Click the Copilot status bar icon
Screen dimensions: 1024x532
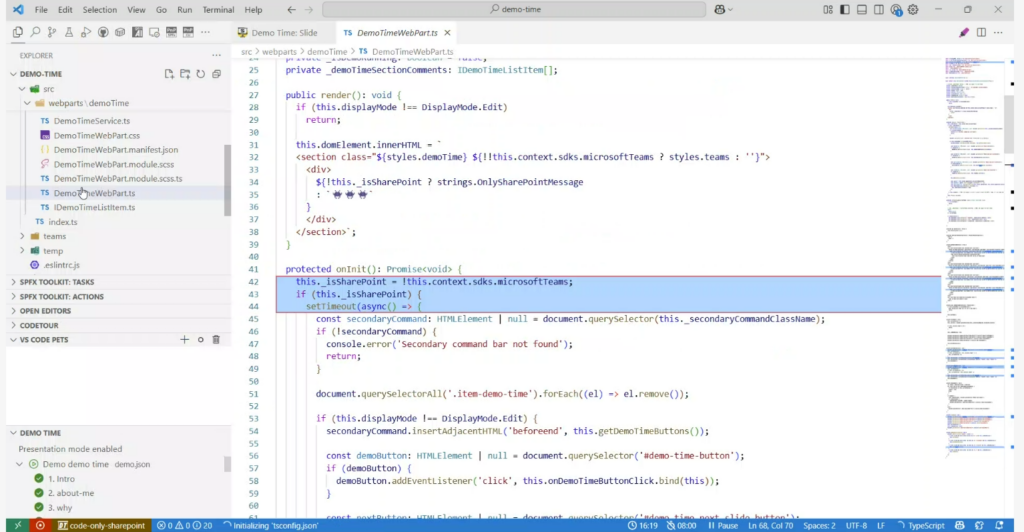pos(959,525)
